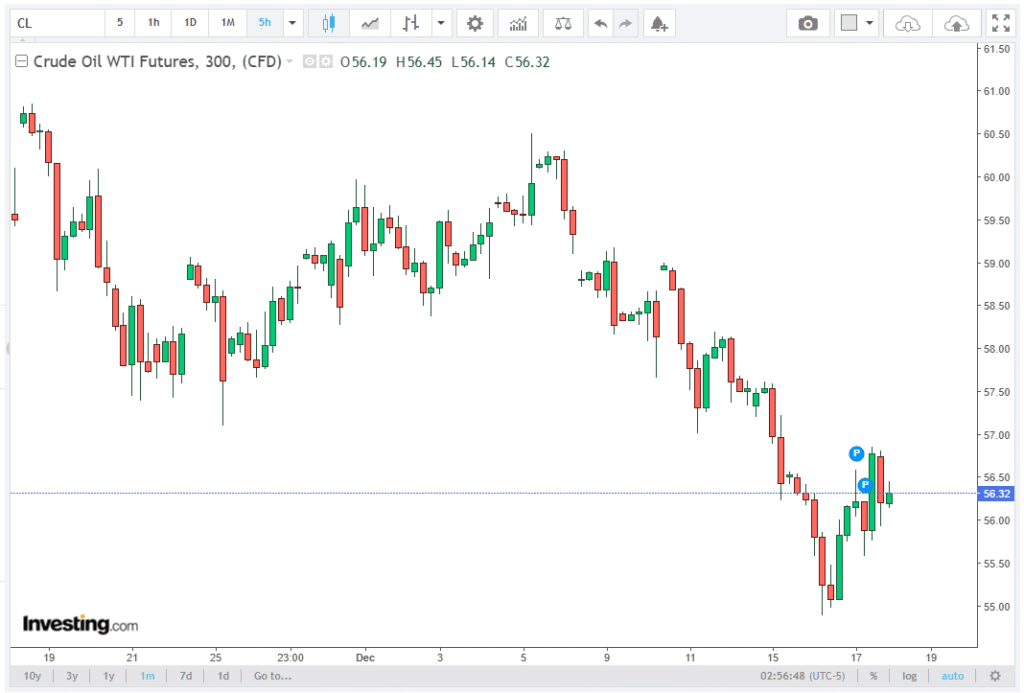Open the time interval dropdown arrow

pos(292,22)
